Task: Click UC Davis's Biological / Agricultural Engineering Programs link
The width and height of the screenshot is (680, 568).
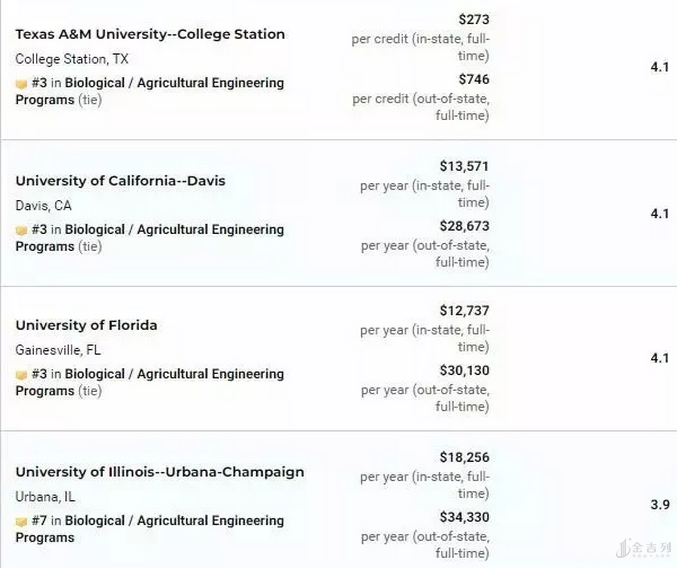Action: (x=174, y=229)
